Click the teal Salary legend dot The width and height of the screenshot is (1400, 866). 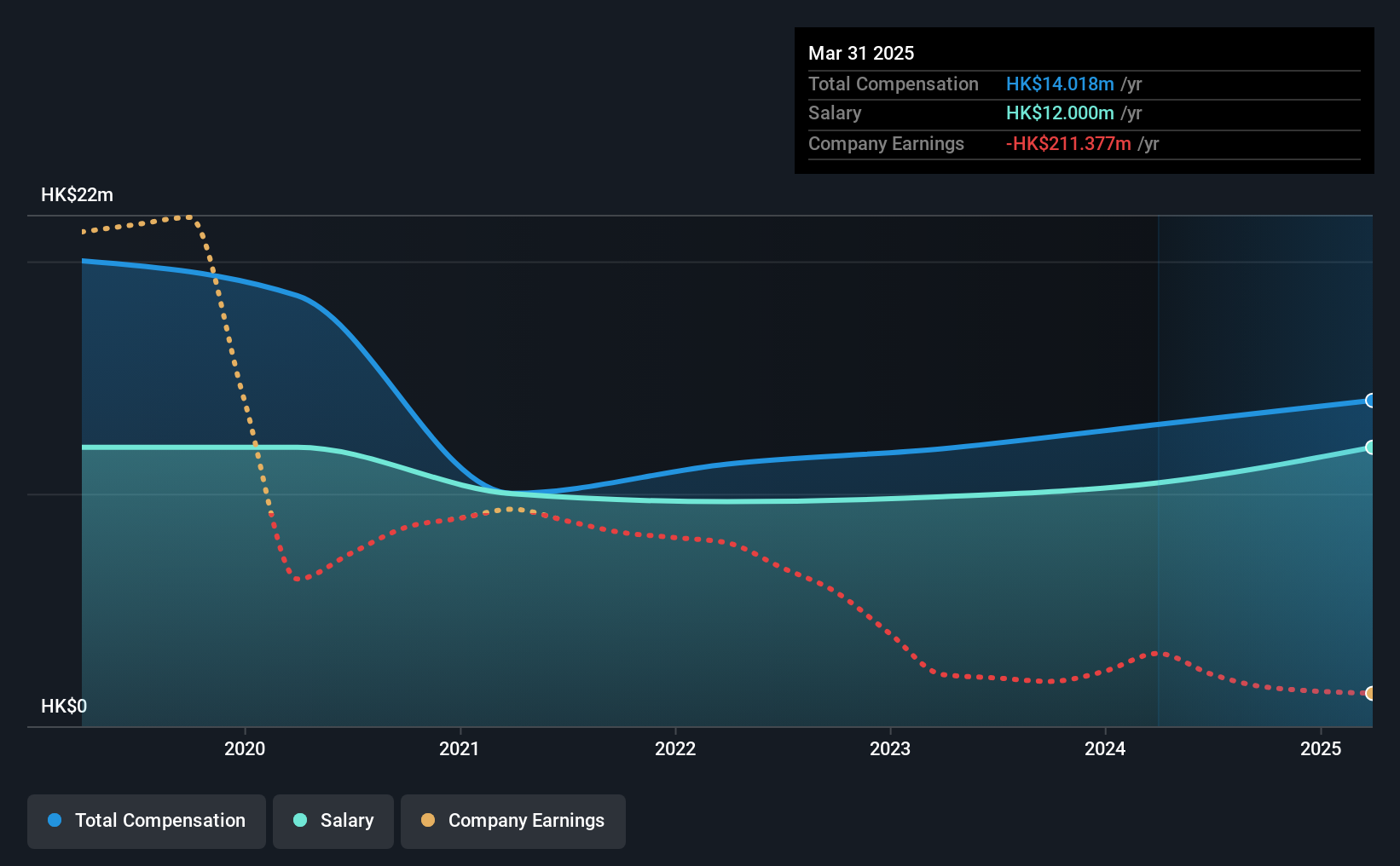click(300, 820)
